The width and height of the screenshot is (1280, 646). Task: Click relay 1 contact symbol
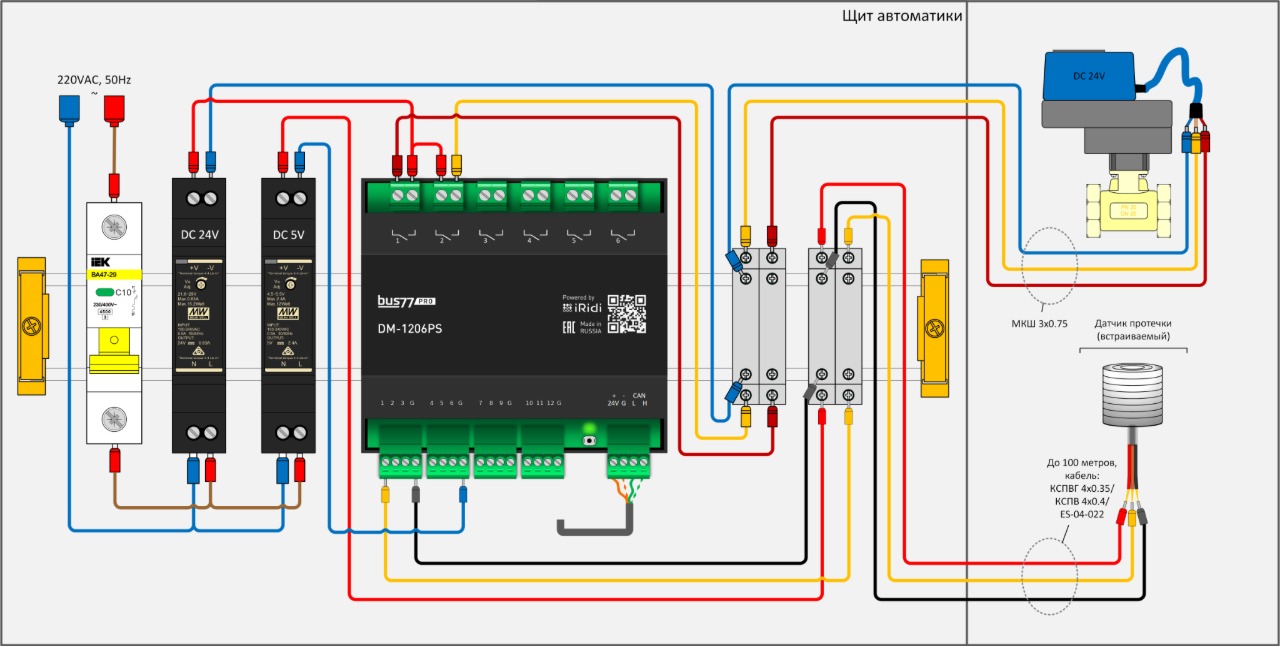(x=404, y=236)
